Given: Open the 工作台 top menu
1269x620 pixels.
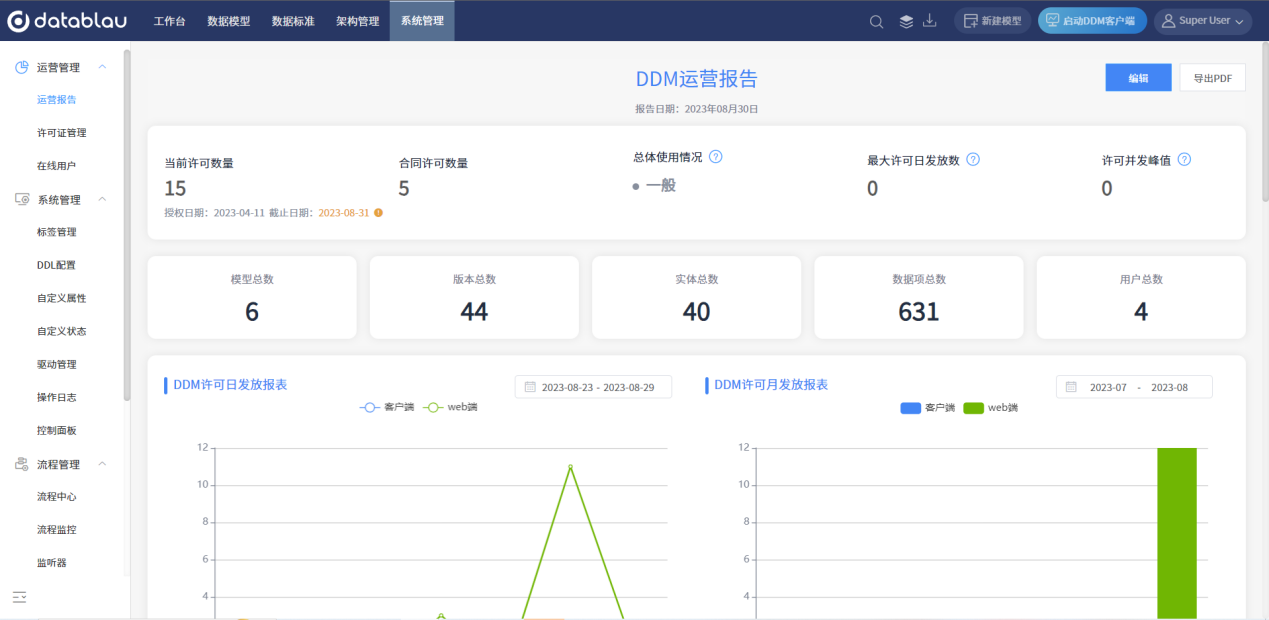Looking at the screenshot, I should pos(169,21).
